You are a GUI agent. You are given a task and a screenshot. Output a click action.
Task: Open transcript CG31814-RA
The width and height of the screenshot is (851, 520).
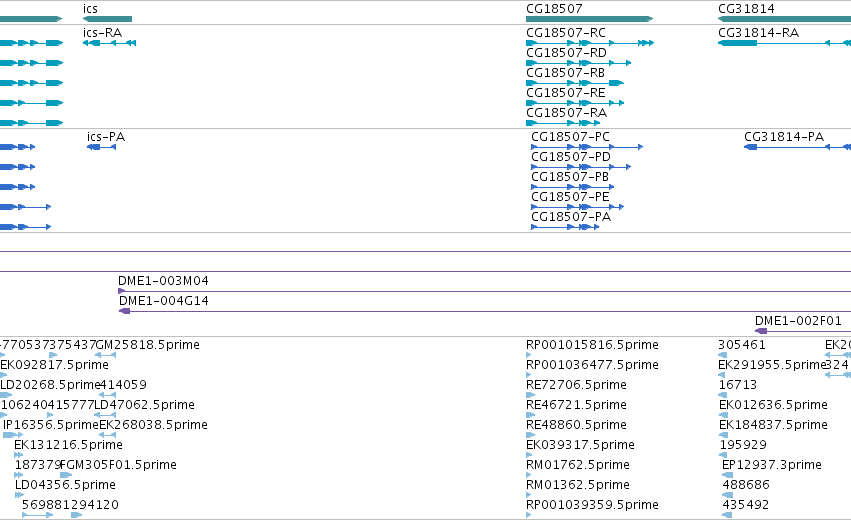pos(758,33)
